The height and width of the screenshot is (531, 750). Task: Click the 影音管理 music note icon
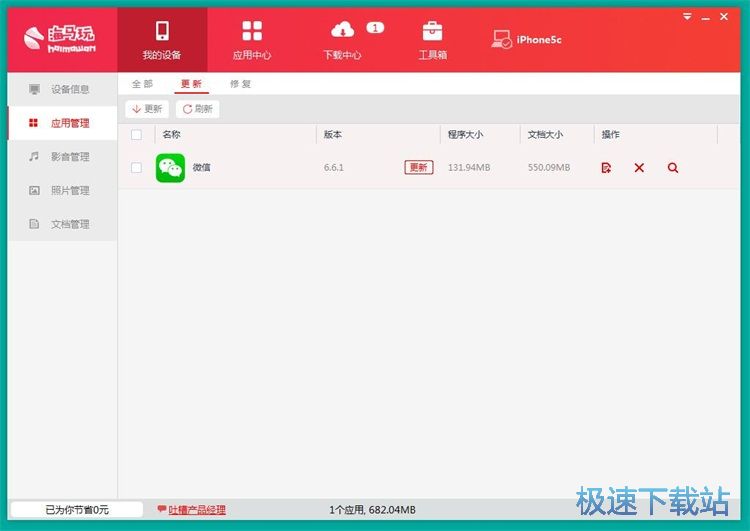coord(34,156)
